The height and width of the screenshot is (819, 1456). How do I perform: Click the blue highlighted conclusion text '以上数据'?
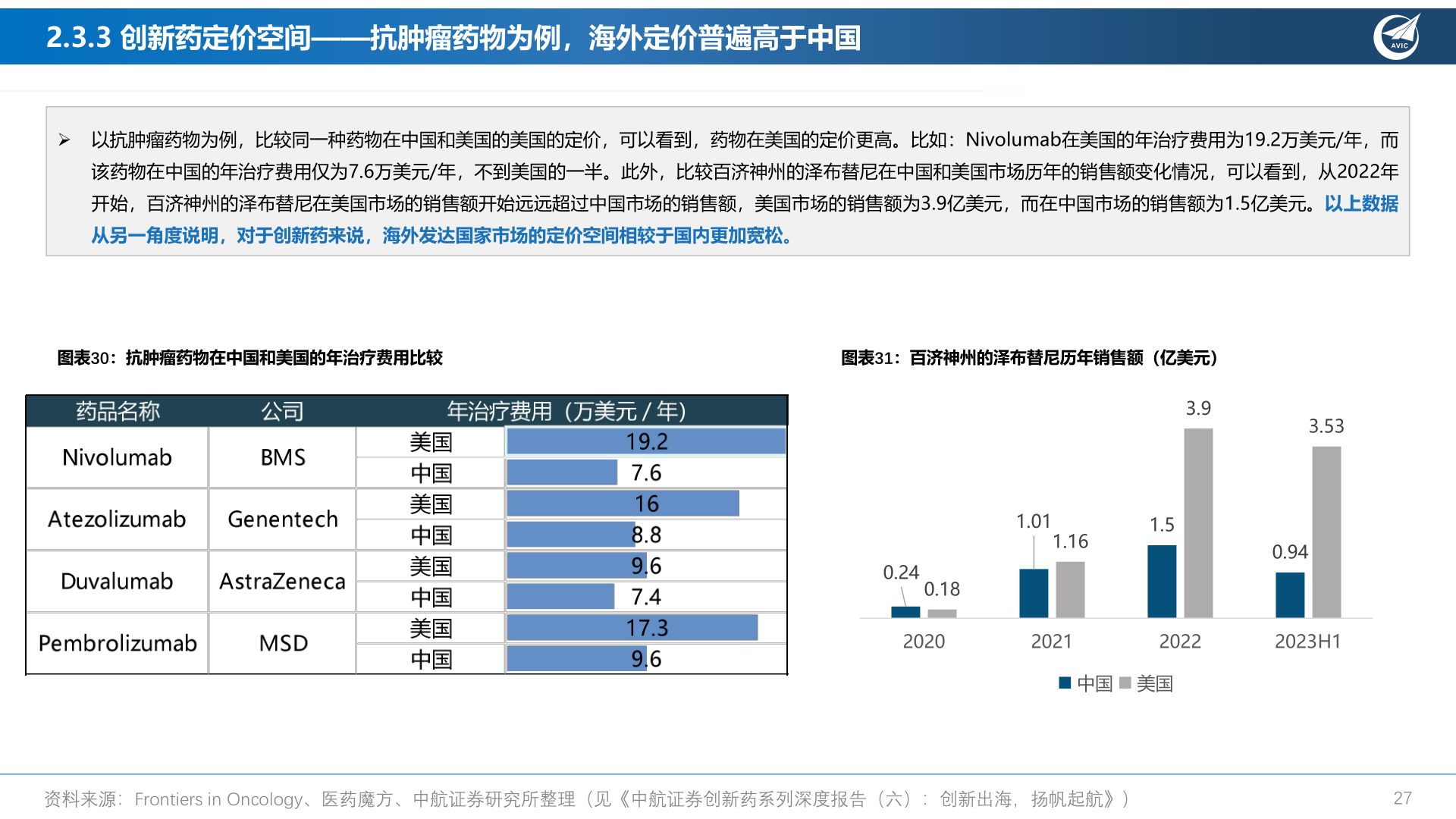(1361, 204)
